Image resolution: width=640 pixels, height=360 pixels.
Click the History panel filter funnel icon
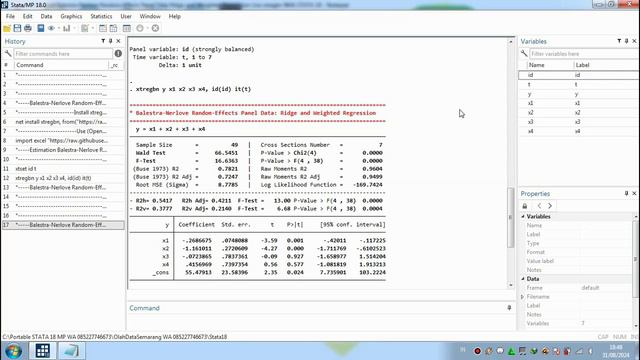point(103,41)
